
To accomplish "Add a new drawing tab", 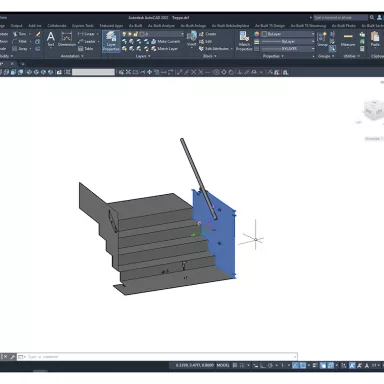I will pos(23,64).
